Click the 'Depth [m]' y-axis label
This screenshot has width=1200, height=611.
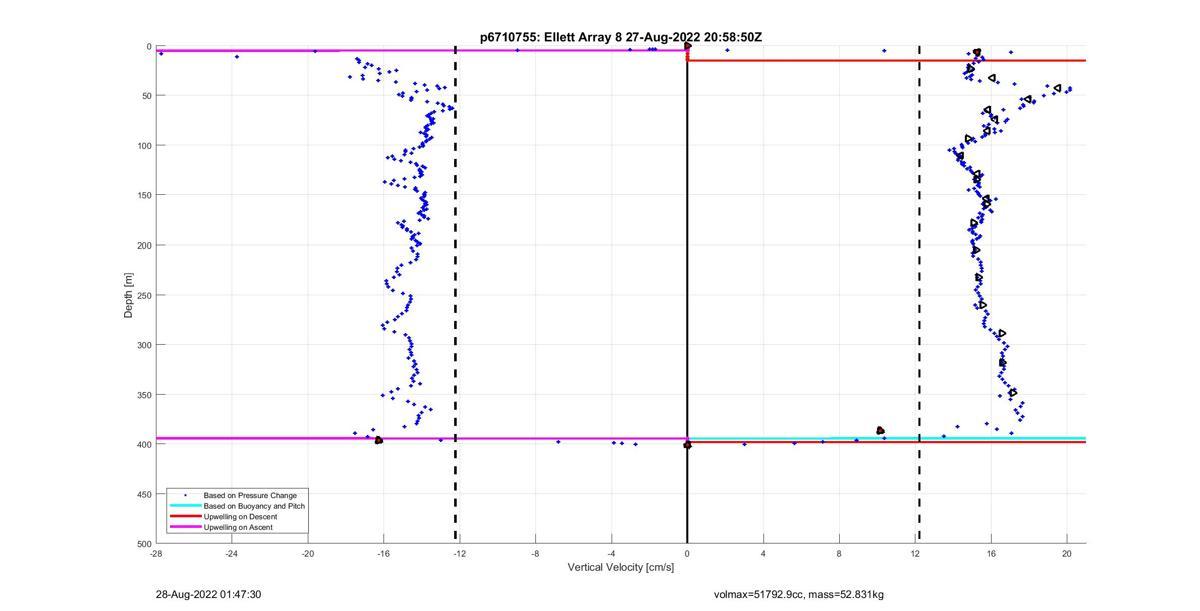(128, 295)
